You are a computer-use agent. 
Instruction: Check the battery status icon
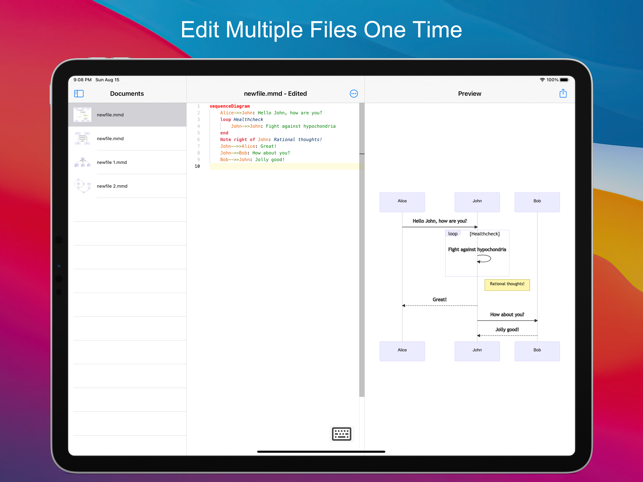[564, 80]
